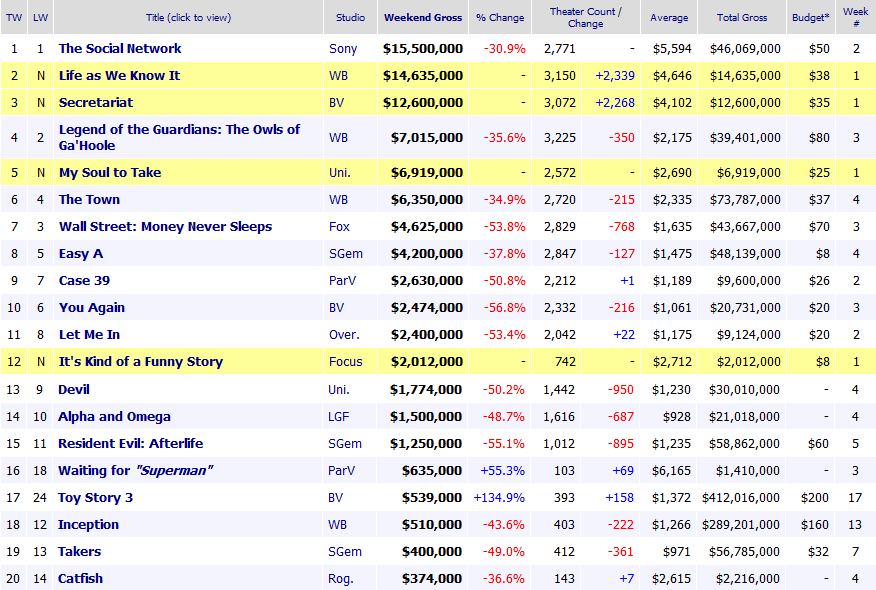The height and width of the screenshot is (590, 876).
Task: Open the Rog. studio link for Catfish
Action: 341,578
